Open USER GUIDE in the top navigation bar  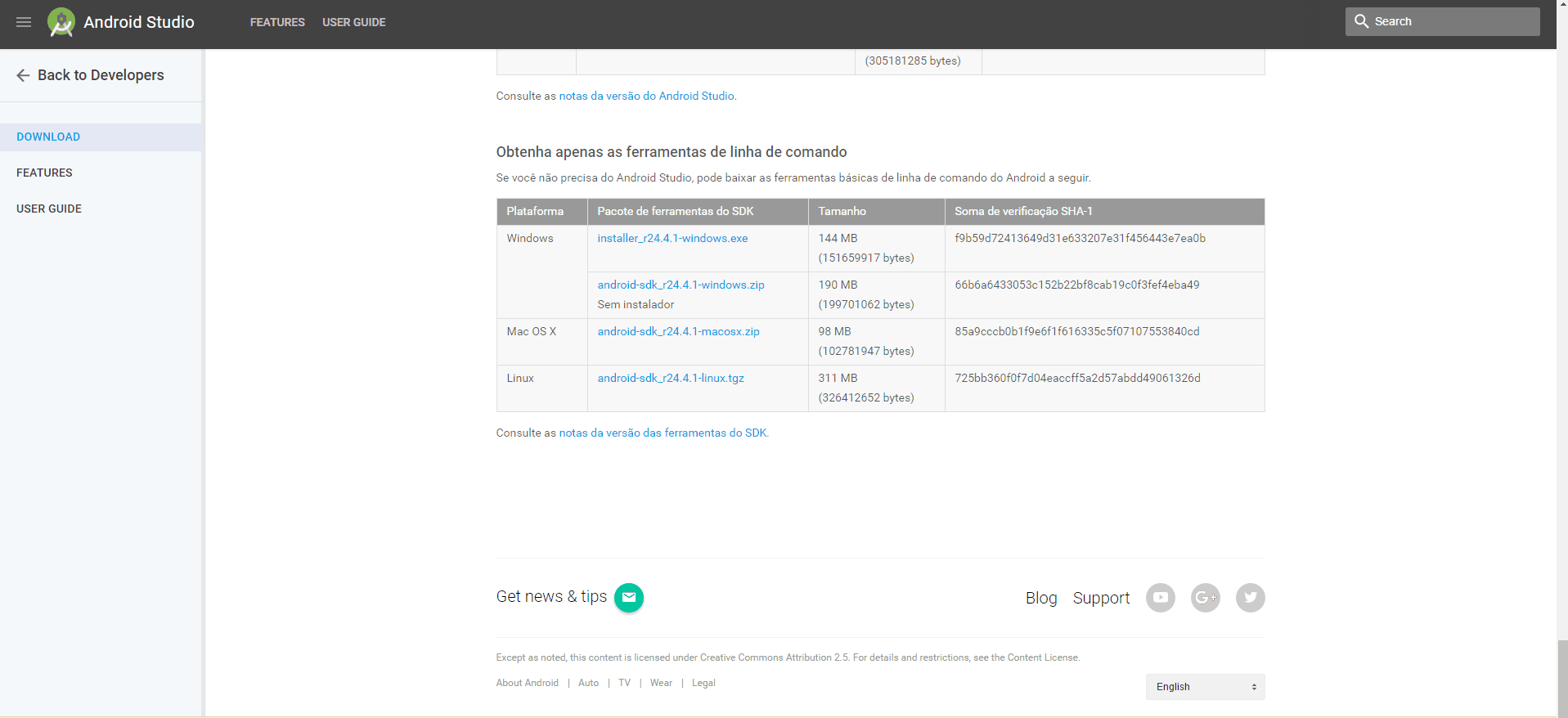[354, 22]
